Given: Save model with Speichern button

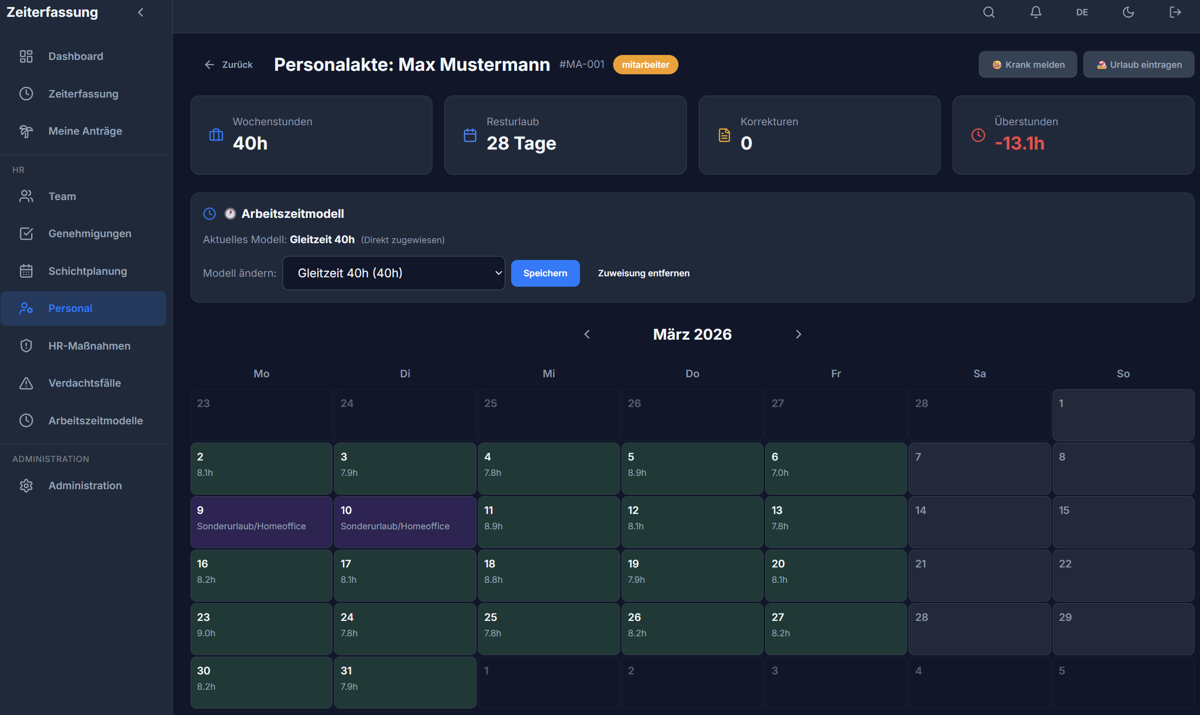Looking at the screenshot, I should [x=545, y=273].
